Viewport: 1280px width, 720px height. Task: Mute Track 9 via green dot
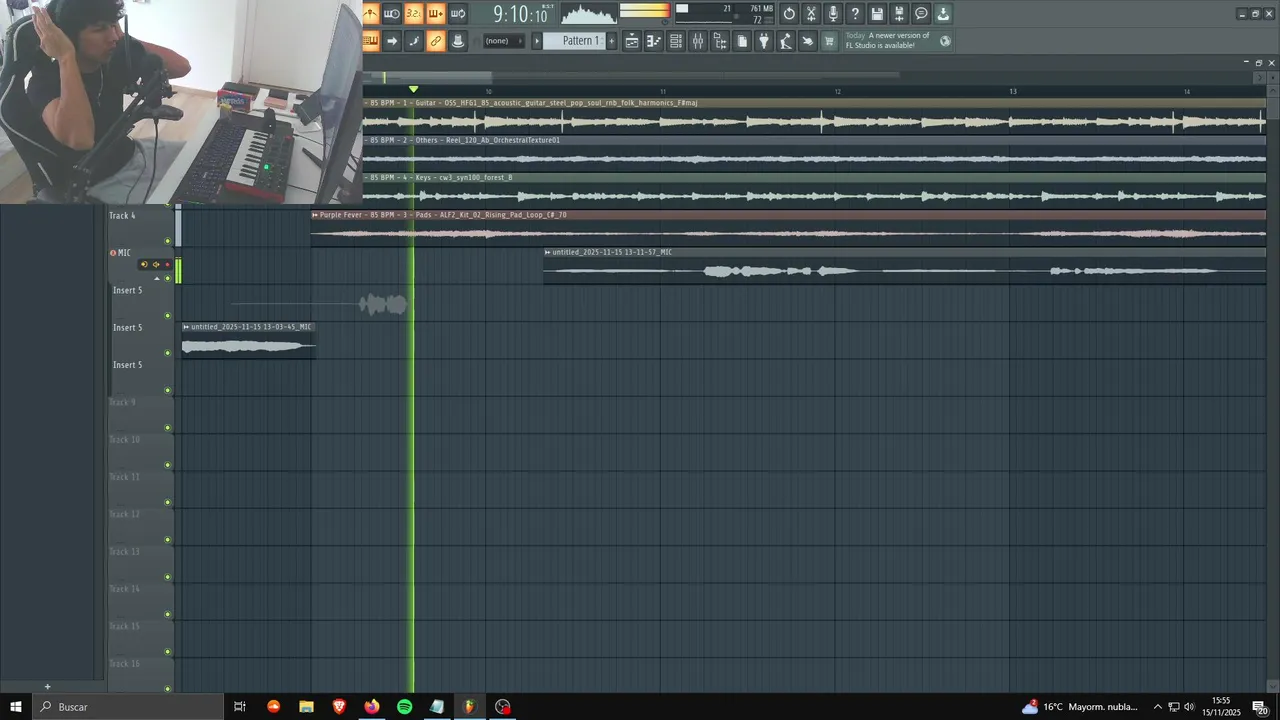(x=168, y=428)
